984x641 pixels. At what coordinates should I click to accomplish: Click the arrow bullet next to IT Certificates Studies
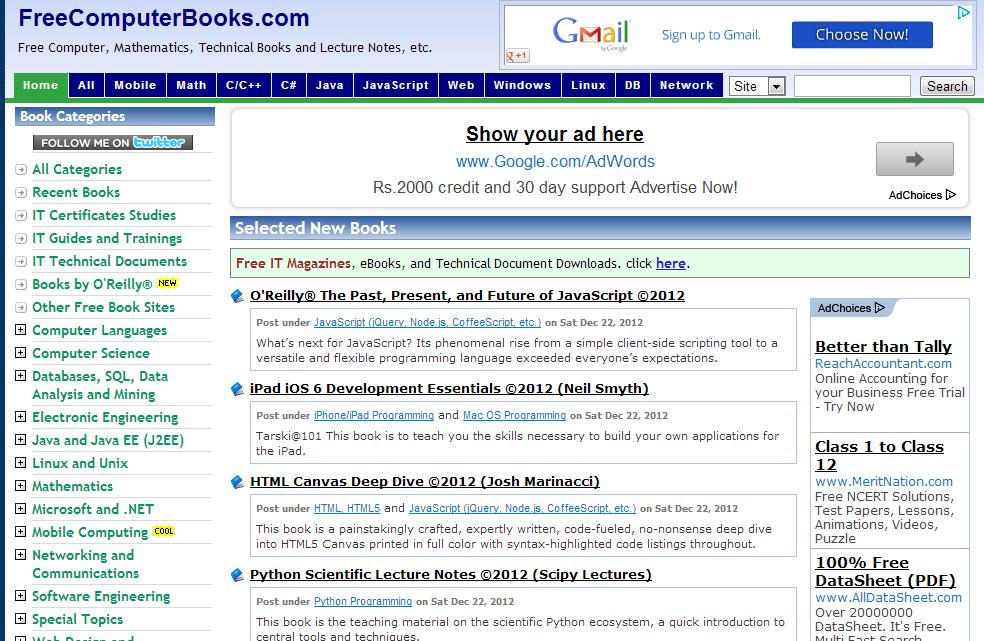point(21,215)
